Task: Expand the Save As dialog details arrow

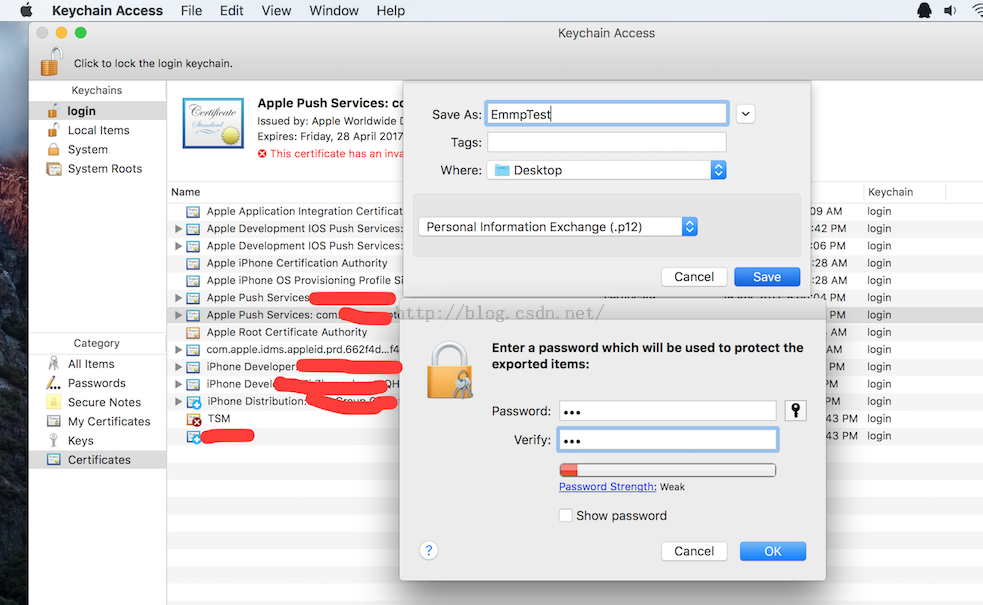Action: [745, 114]
